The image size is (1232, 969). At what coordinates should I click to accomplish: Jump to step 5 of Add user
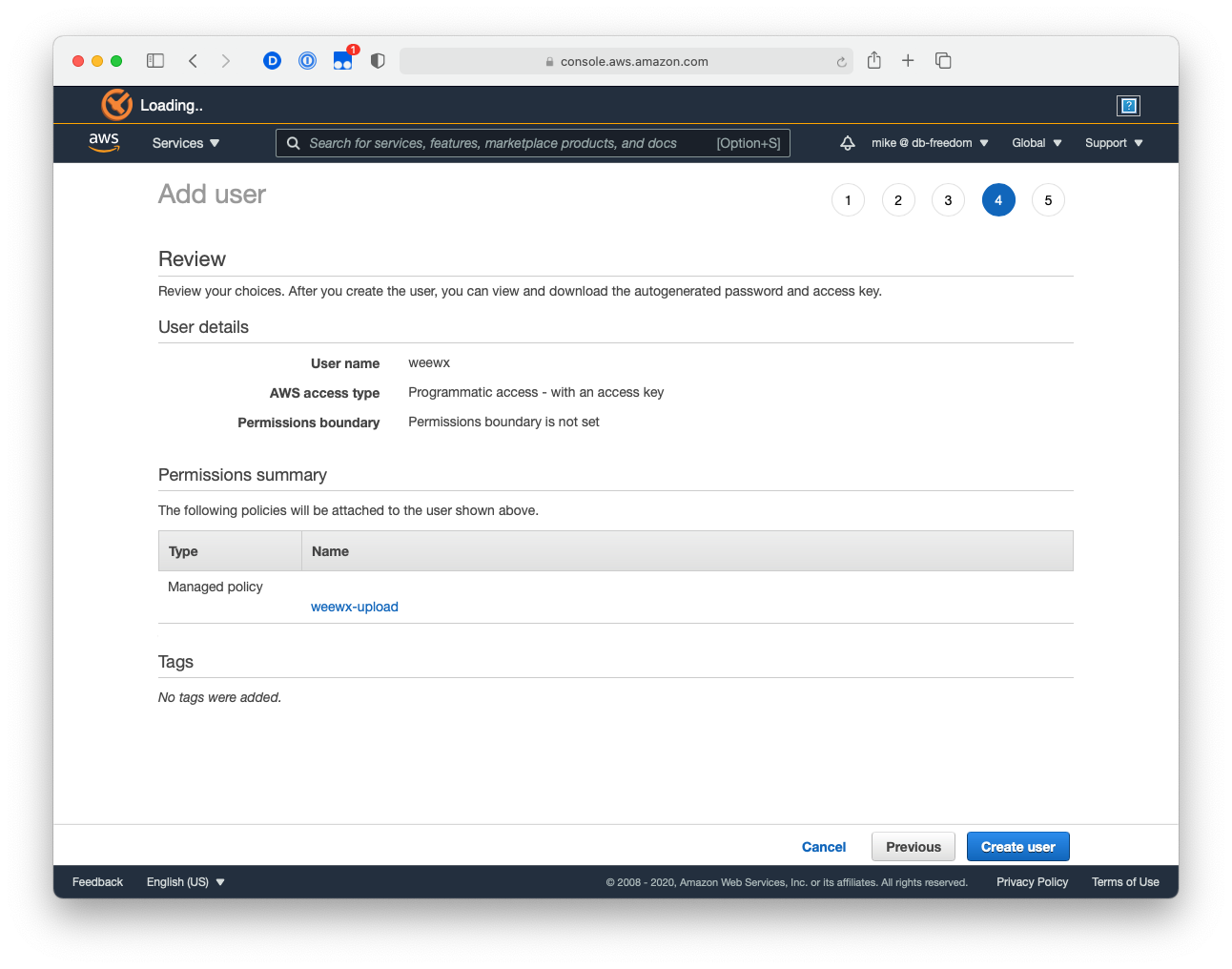click(1048, 200)
